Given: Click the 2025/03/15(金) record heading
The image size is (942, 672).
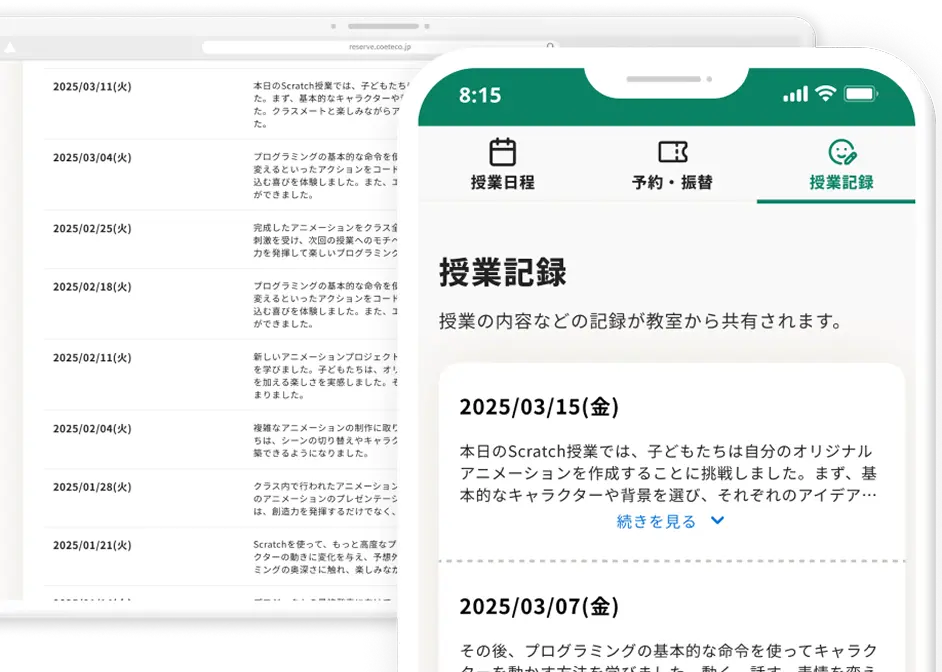Looking at the screenshot, I should click(x=539, y=407).
